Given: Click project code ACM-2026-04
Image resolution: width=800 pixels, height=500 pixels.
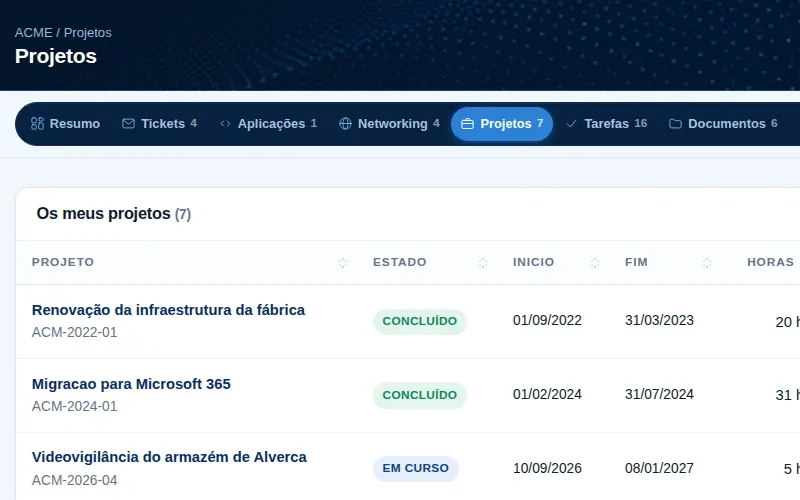Looking at the screenshot, I should (74, 481).
